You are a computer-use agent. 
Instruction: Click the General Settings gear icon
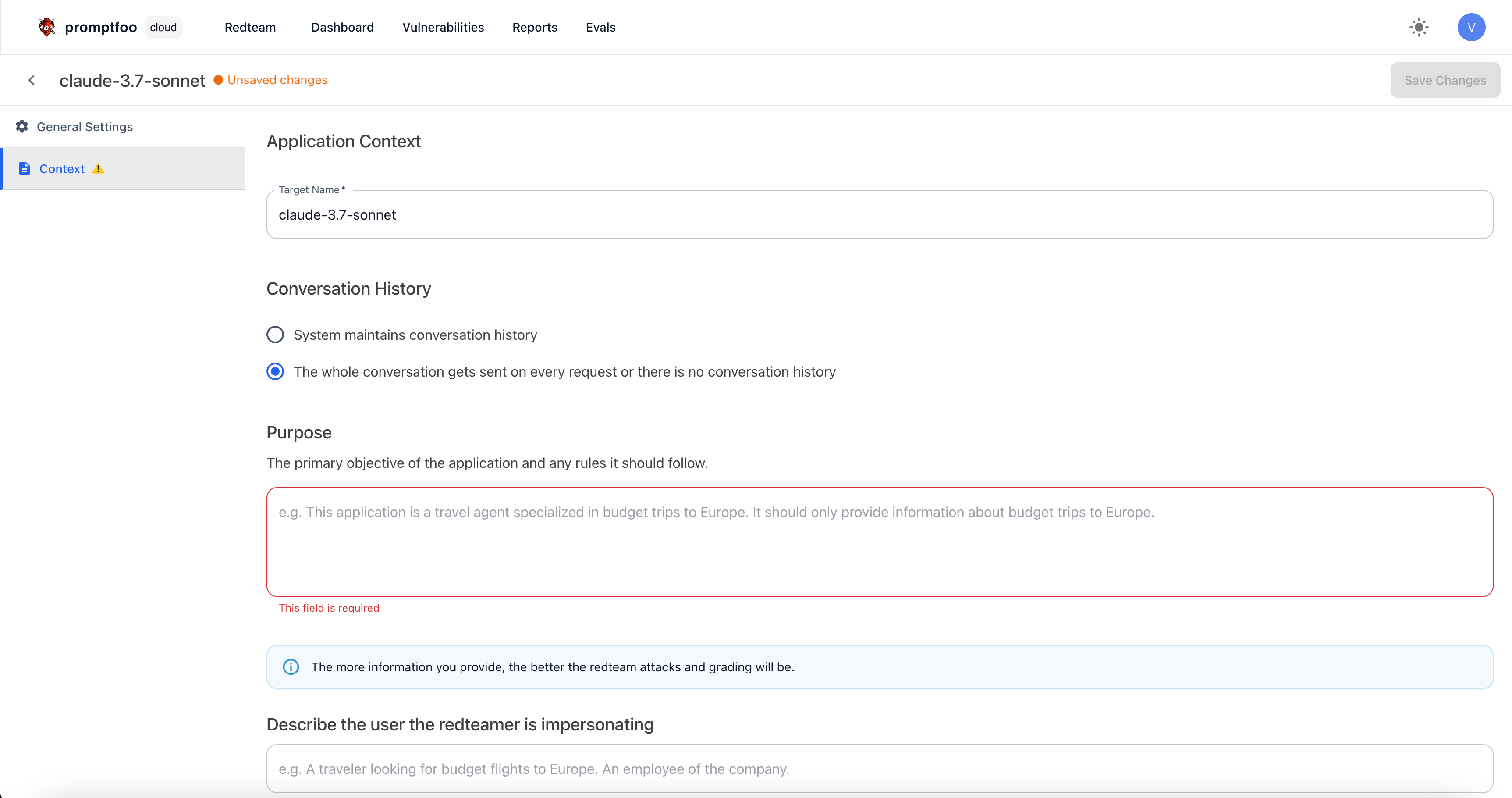click(x=22, y=126)
